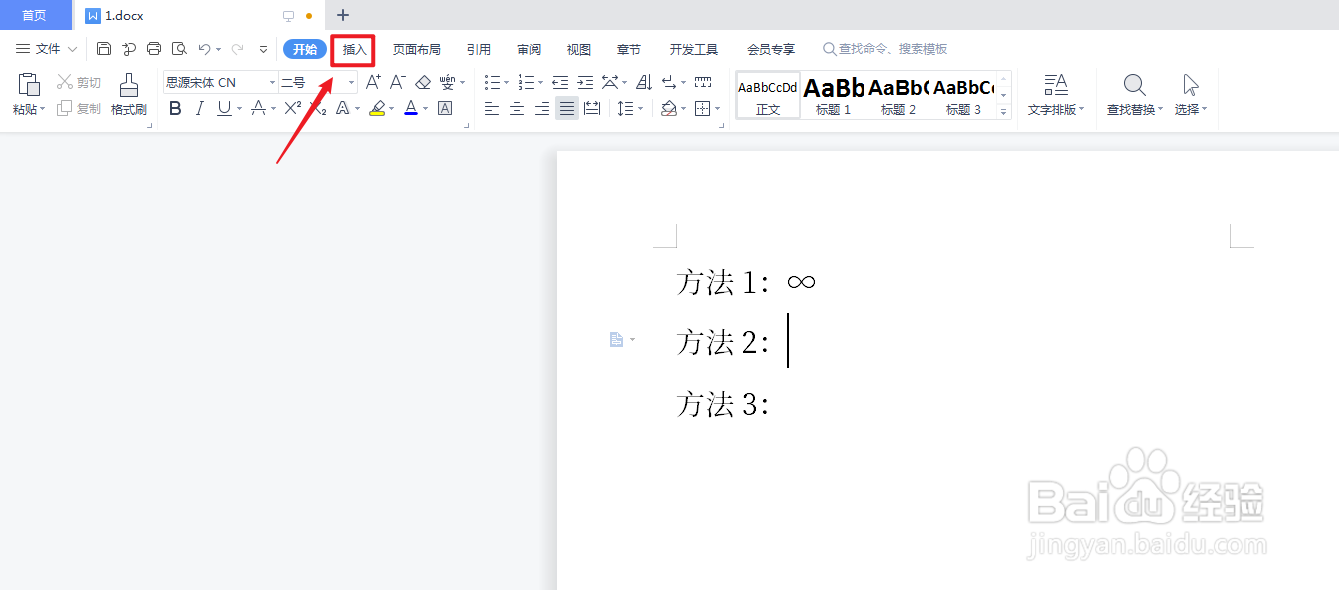Viewport: 1339px width, 590px height.
Task: Apply italic formatting
Action: pos(199,107)
